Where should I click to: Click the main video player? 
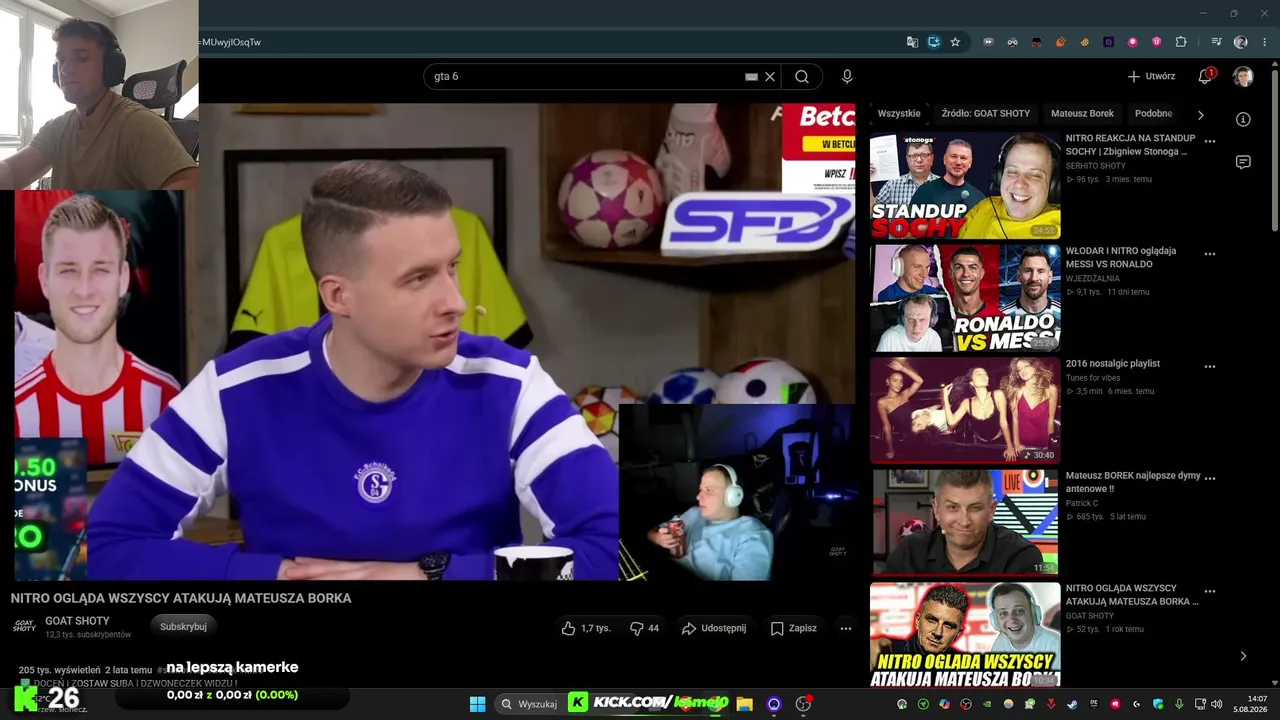435,341
